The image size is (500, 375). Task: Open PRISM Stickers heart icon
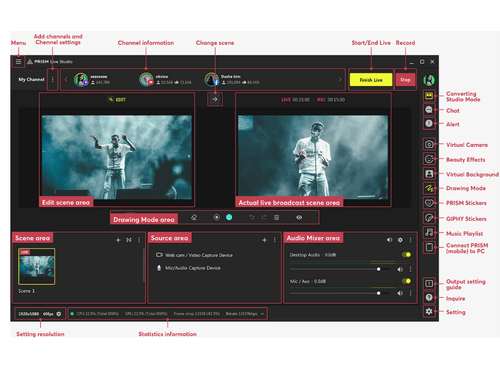pyautogui.click(x=429, y=203)
